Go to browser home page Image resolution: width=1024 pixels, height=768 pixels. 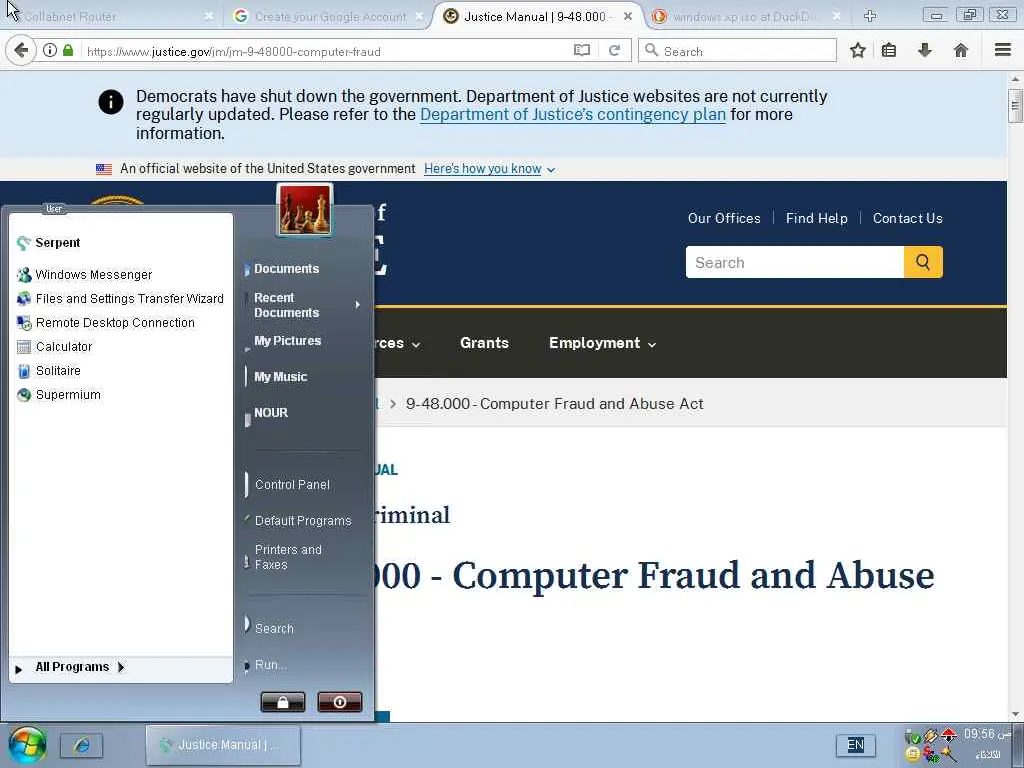pos(961,50)
